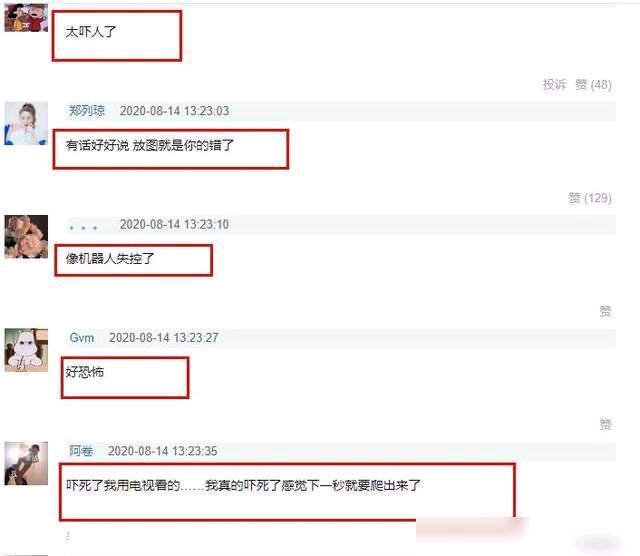This screenshot has width=640, height=556.
Task: Click the comment 有话好好说 放图就是你的错了
Action: click(149, 145)
